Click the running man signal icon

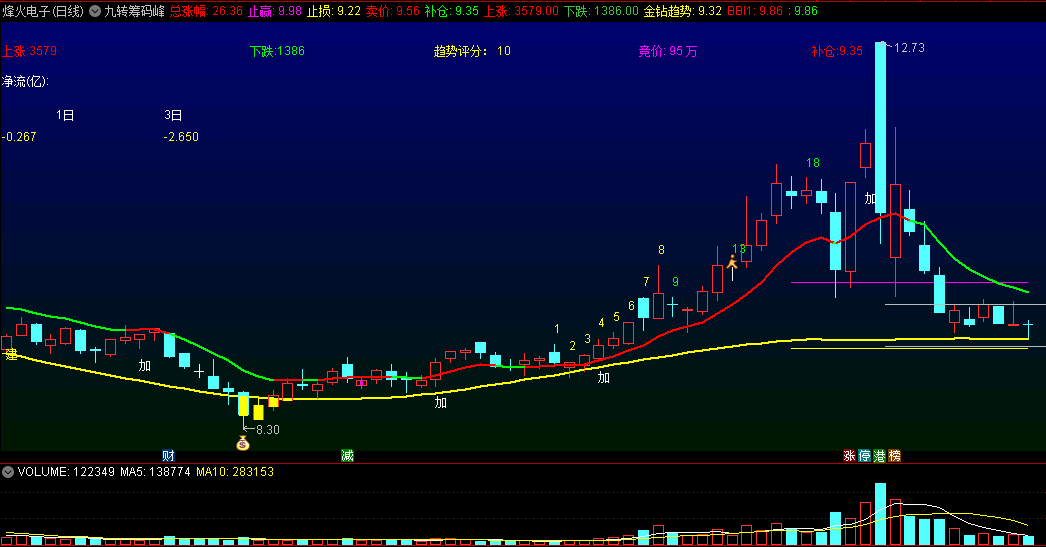pyautogui.click(x=732, y=261)
